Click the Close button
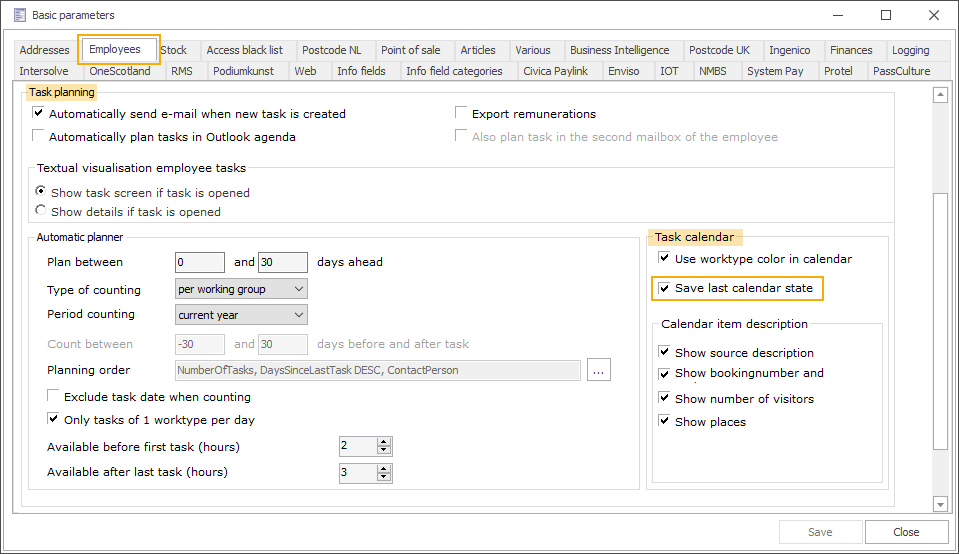This screenshot has width=959, height=554. pos(905,532)
